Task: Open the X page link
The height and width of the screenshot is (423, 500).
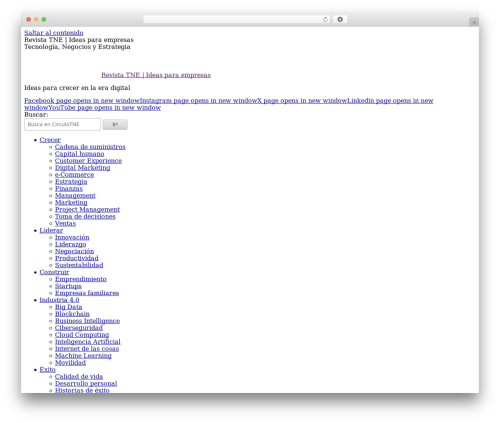Action: 302,101
